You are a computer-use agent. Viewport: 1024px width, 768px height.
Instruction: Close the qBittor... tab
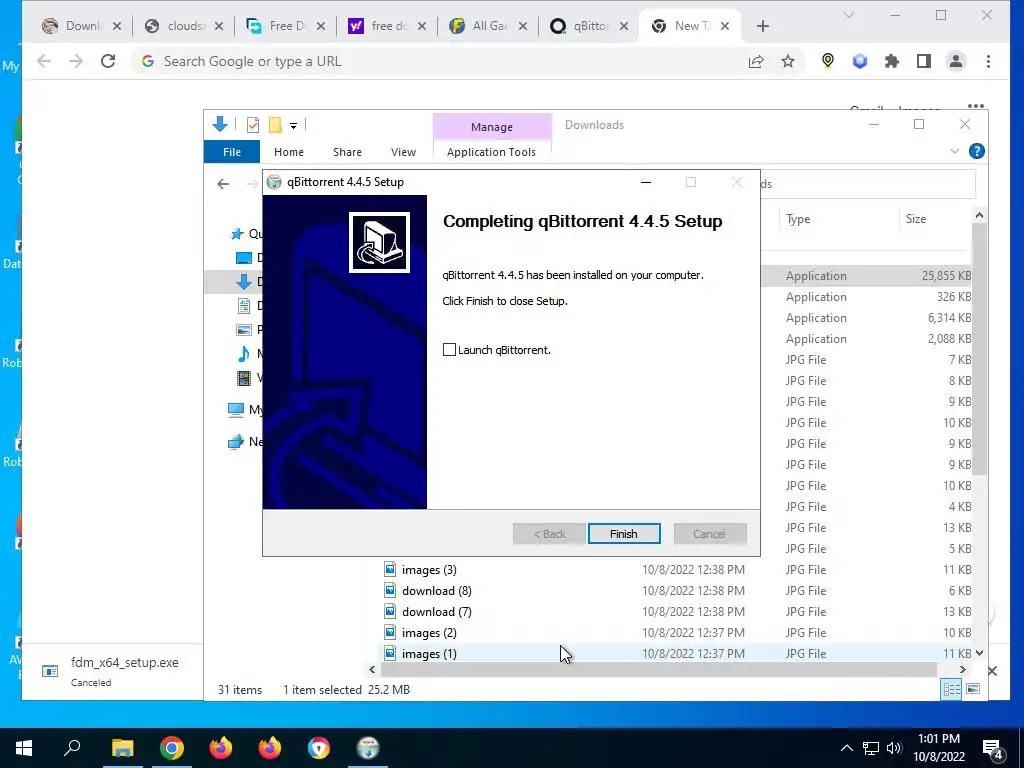[624, 26]
